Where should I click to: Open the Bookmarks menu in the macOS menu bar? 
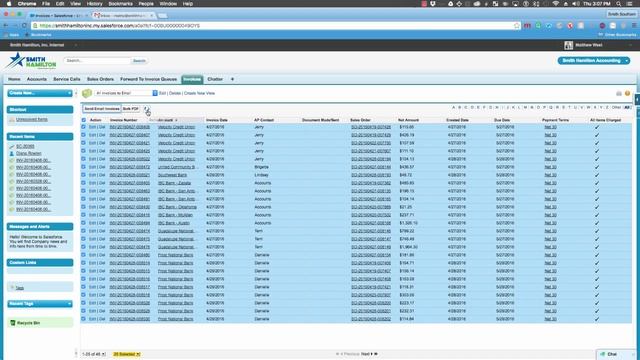[120, 4]
